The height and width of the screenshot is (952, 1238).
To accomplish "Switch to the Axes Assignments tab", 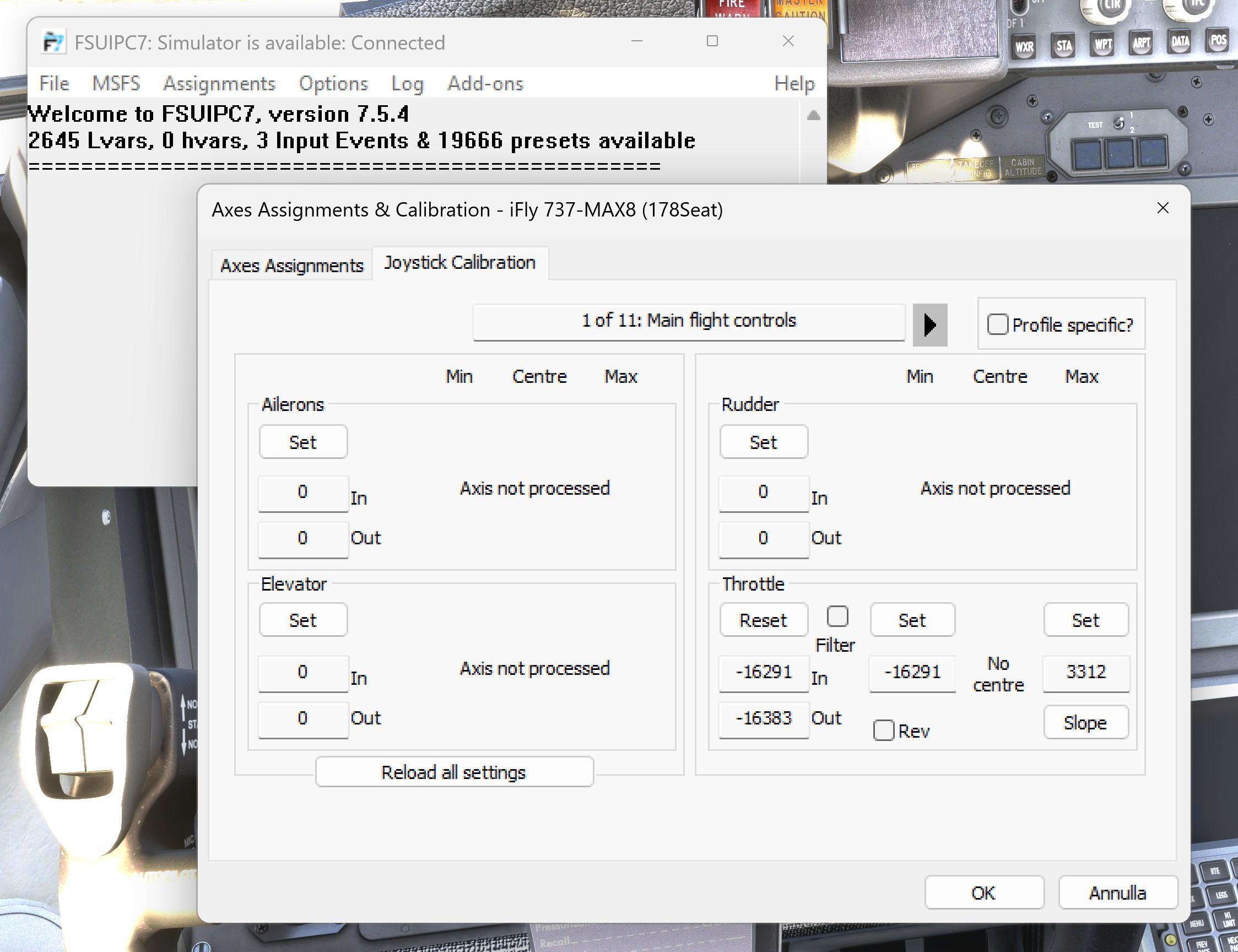I will [292, 265].
